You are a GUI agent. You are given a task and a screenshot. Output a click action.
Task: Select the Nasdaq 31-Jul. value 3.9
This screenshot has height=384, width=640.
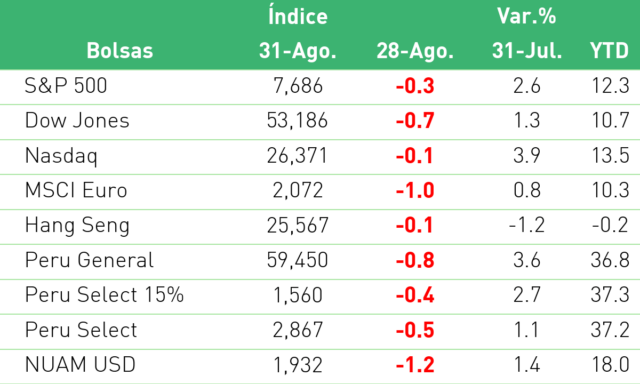(527, 155)
